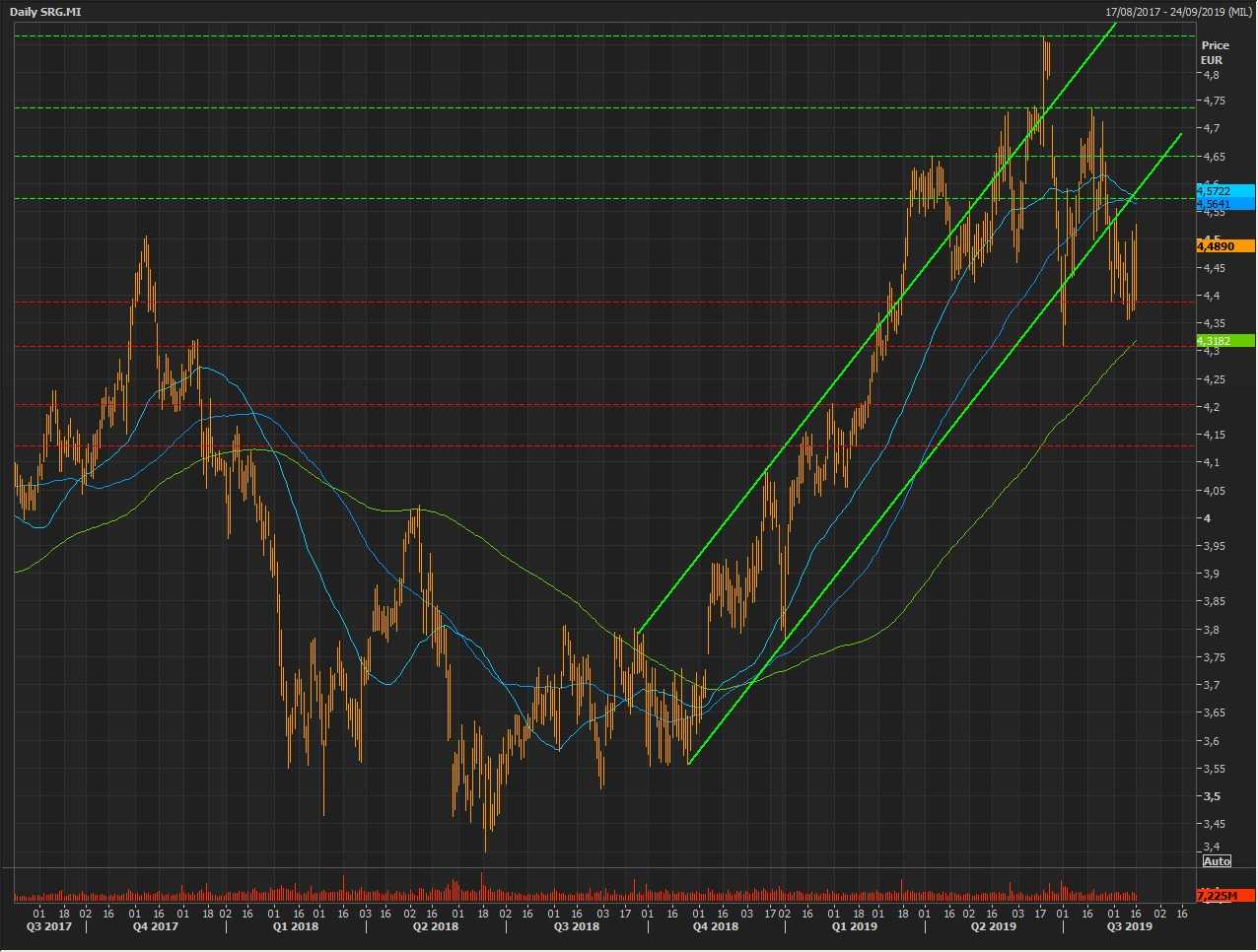Viewport: 1258px width, 952px height.
Task: Click the 3,55 price axis value
Action: [x=1214, y=769]
